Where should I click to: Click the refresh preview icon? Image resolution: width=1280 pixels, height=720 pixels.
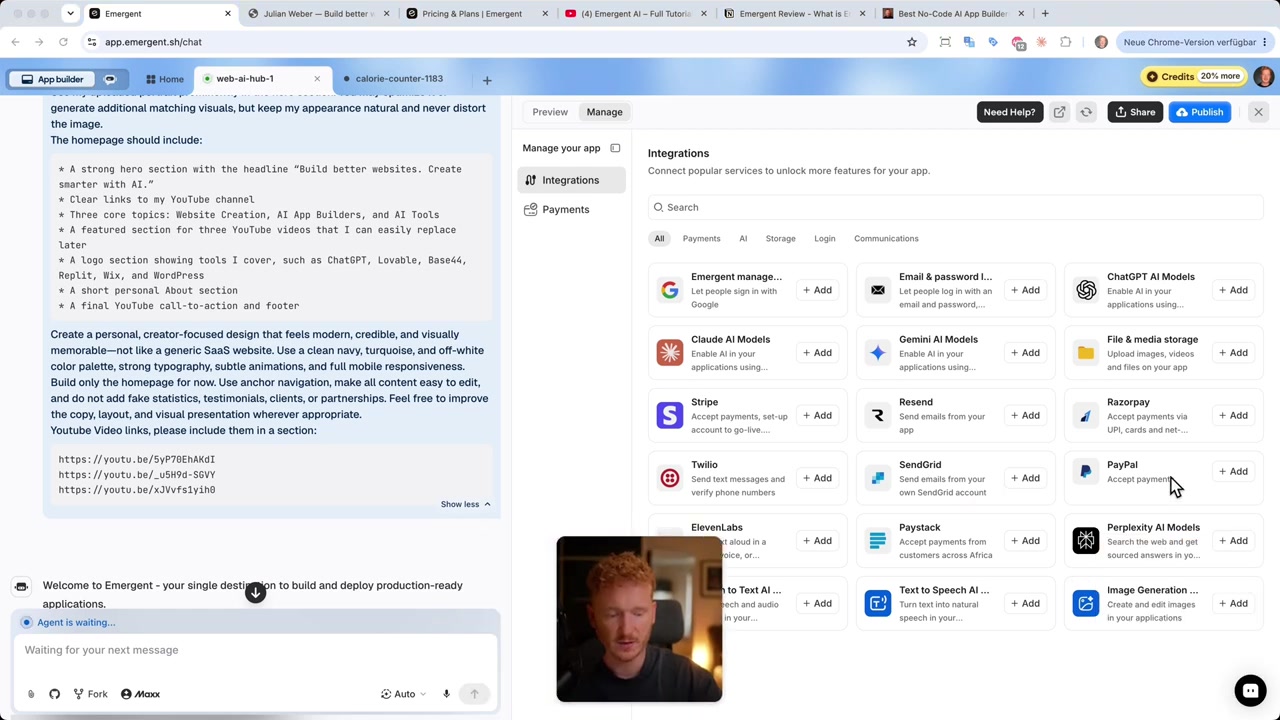pos(1086,112)
